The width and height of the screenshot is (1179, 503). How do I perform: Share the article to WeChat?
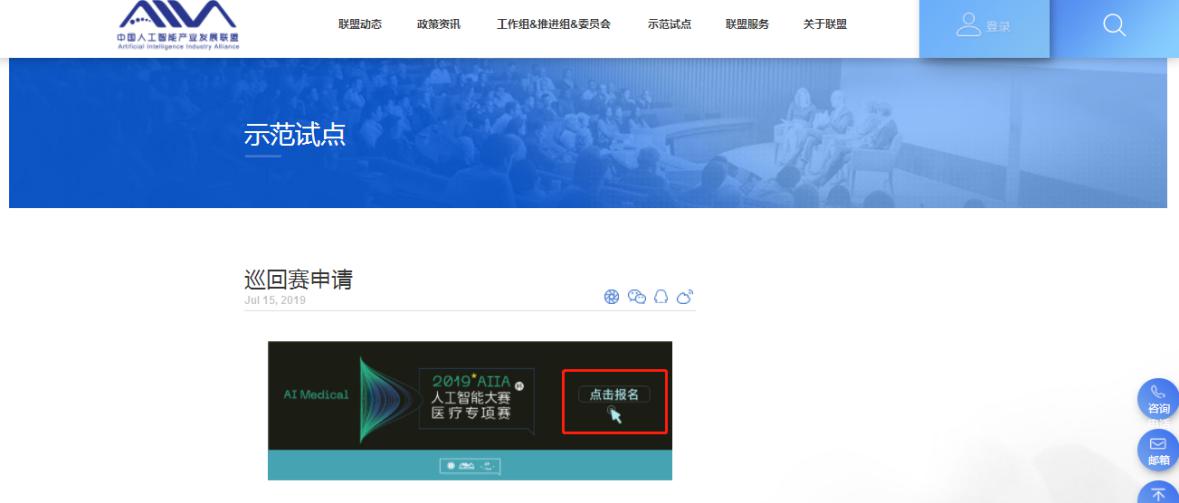637,296
